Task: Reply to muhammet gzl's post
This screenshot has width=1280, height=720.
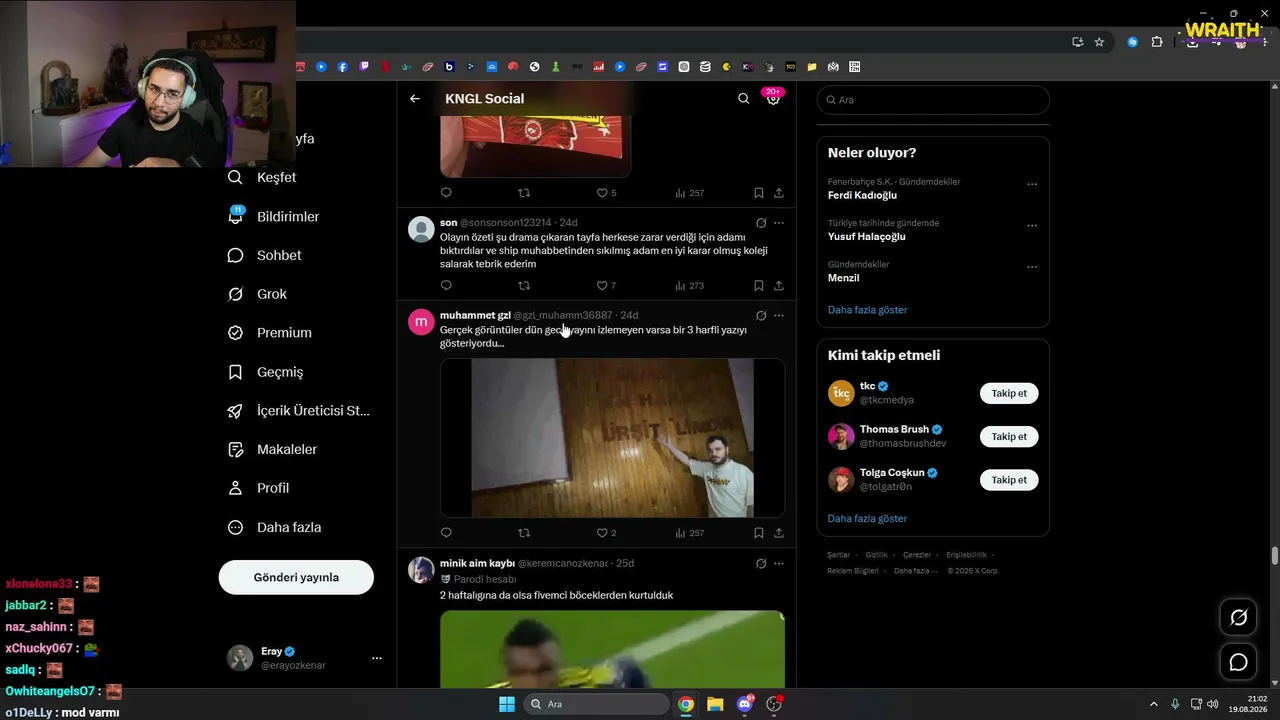Action: [x=446, y=533]
